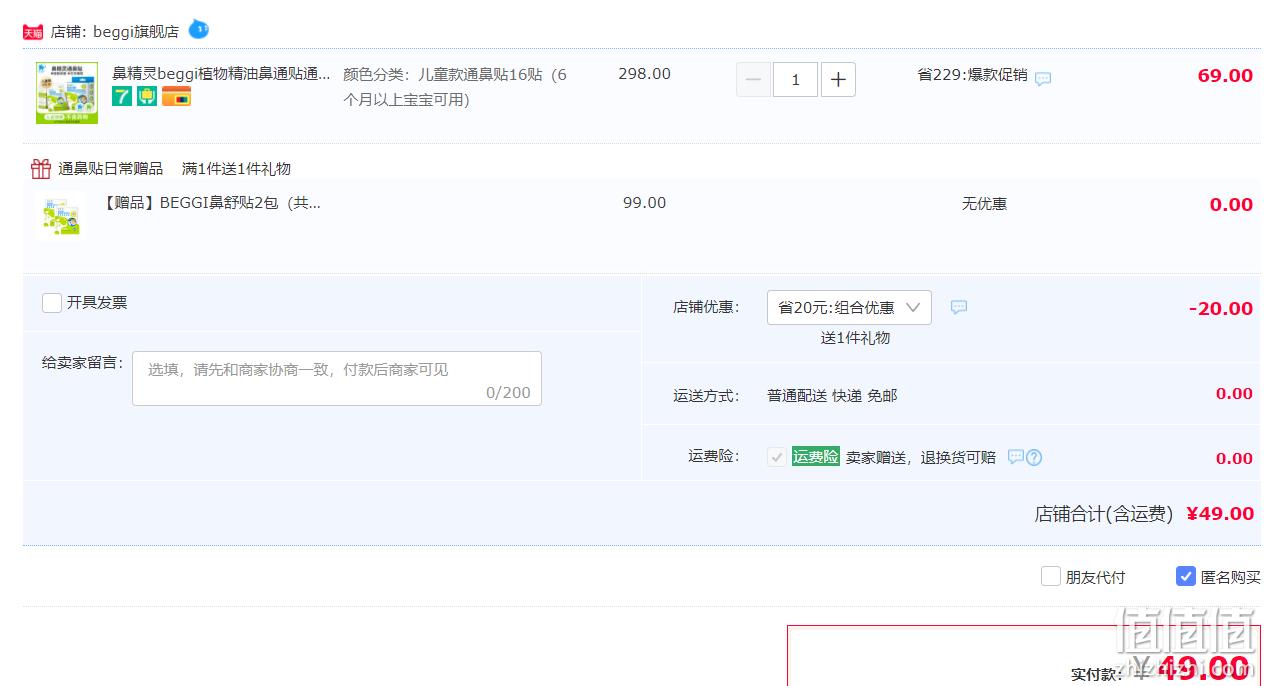Click the green 7-day return service icon
This screenshot has height=686, width=1264.
122,97
